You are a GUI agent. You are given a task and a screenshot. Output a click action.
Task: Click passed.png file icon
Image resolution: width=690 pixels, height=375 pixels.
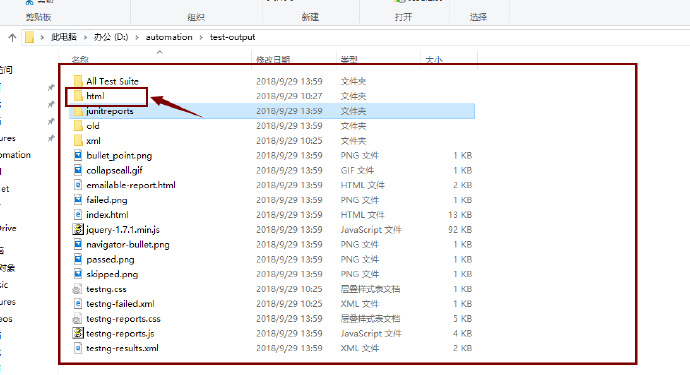tap(78, 259)
